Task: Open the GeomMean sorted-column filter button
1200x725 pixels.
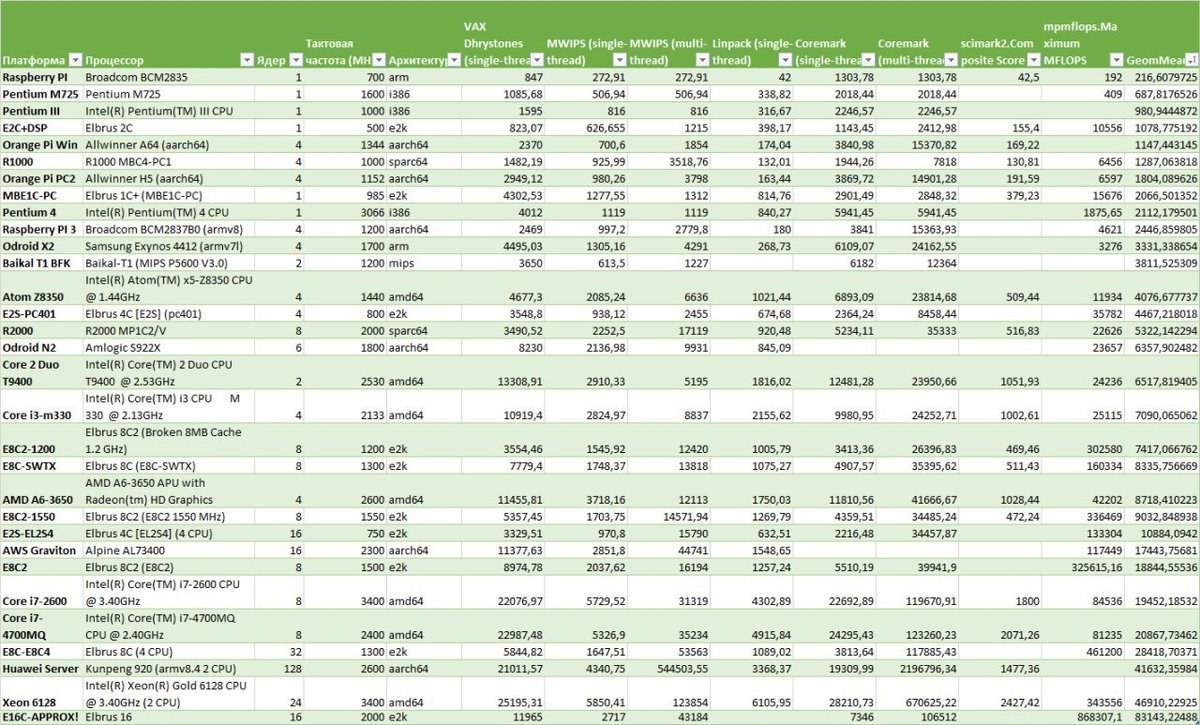Action: click(x=1190, y=61)
